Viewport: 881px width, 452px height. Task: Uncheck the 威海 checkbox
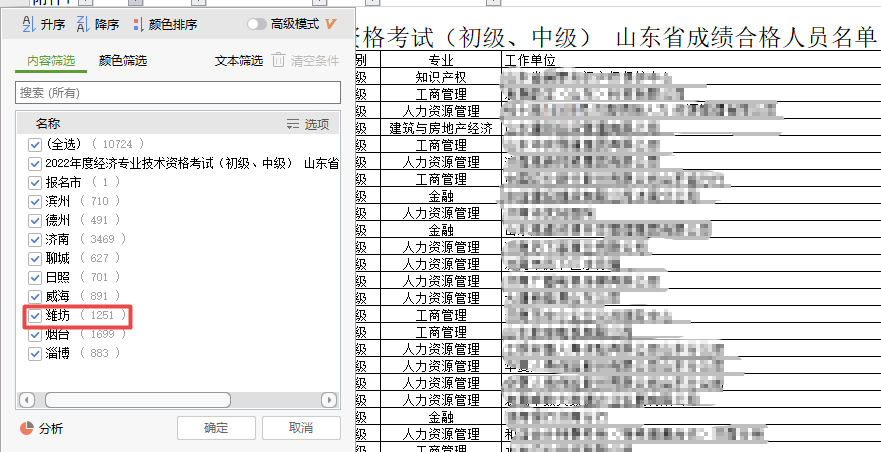[x=35, y=297]
